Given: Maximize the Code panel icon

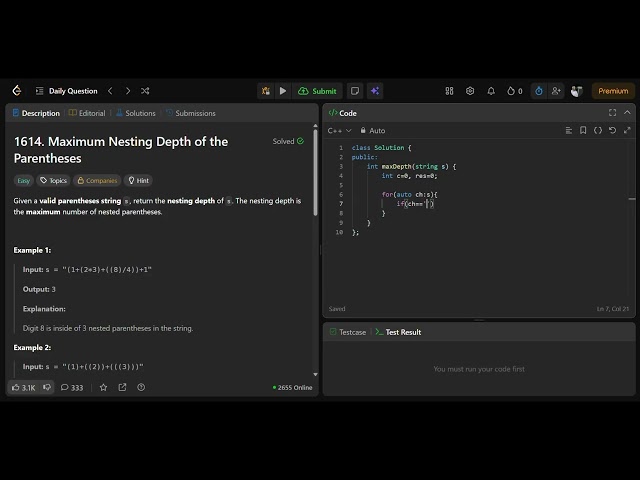Looking at the screenshot, I should pos(612,112).
